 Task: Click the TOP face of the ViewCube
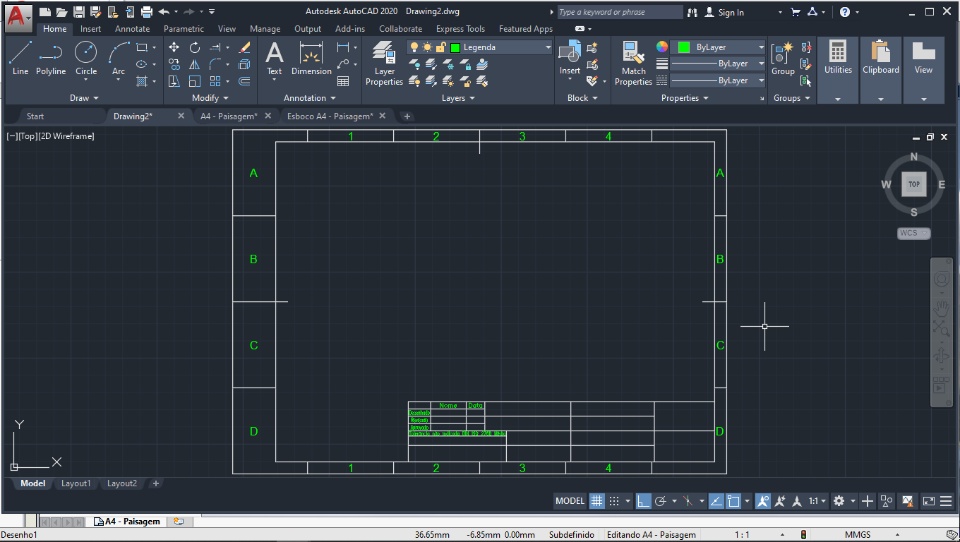913,184
